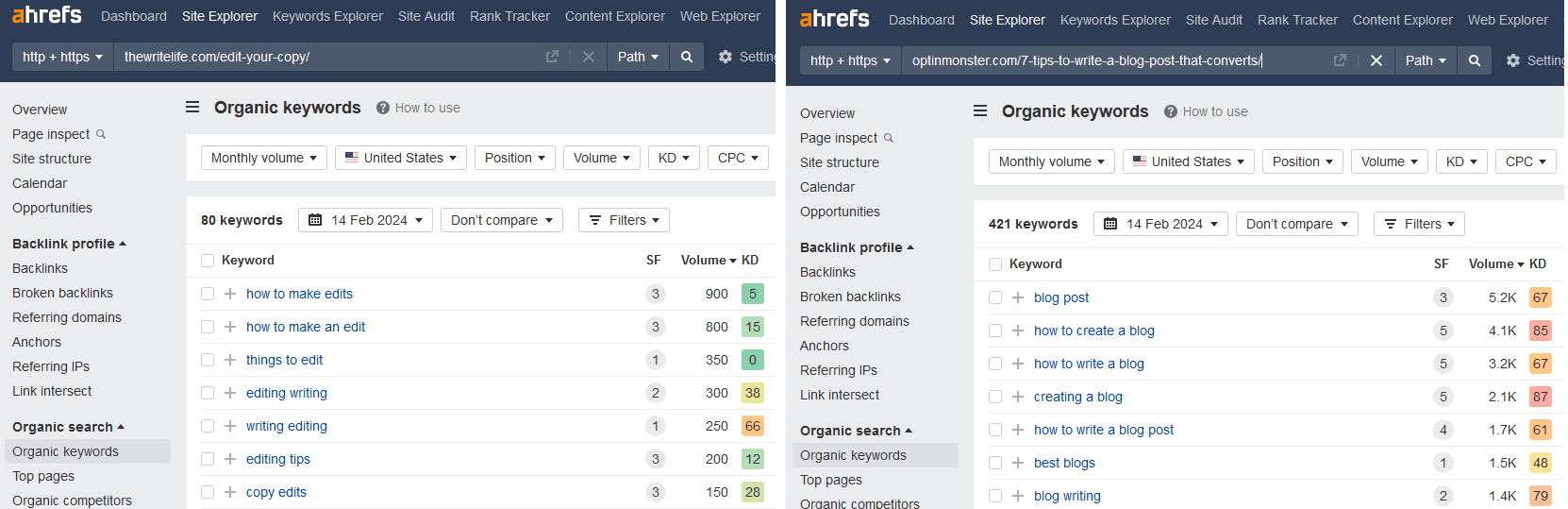The image size is (1568, 509).
Task: Open external link icon in thewritelife URL bar
Action: tap(552, 57)
